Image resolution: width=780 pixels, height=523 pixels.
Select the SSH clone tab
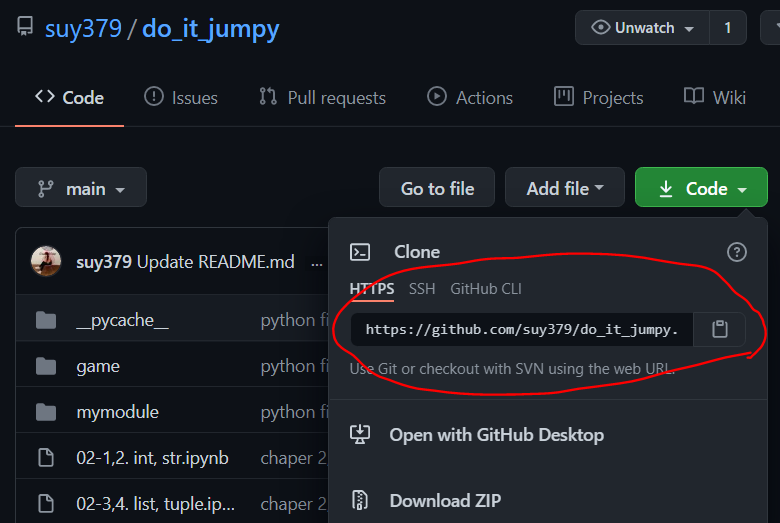coord(422,289)
